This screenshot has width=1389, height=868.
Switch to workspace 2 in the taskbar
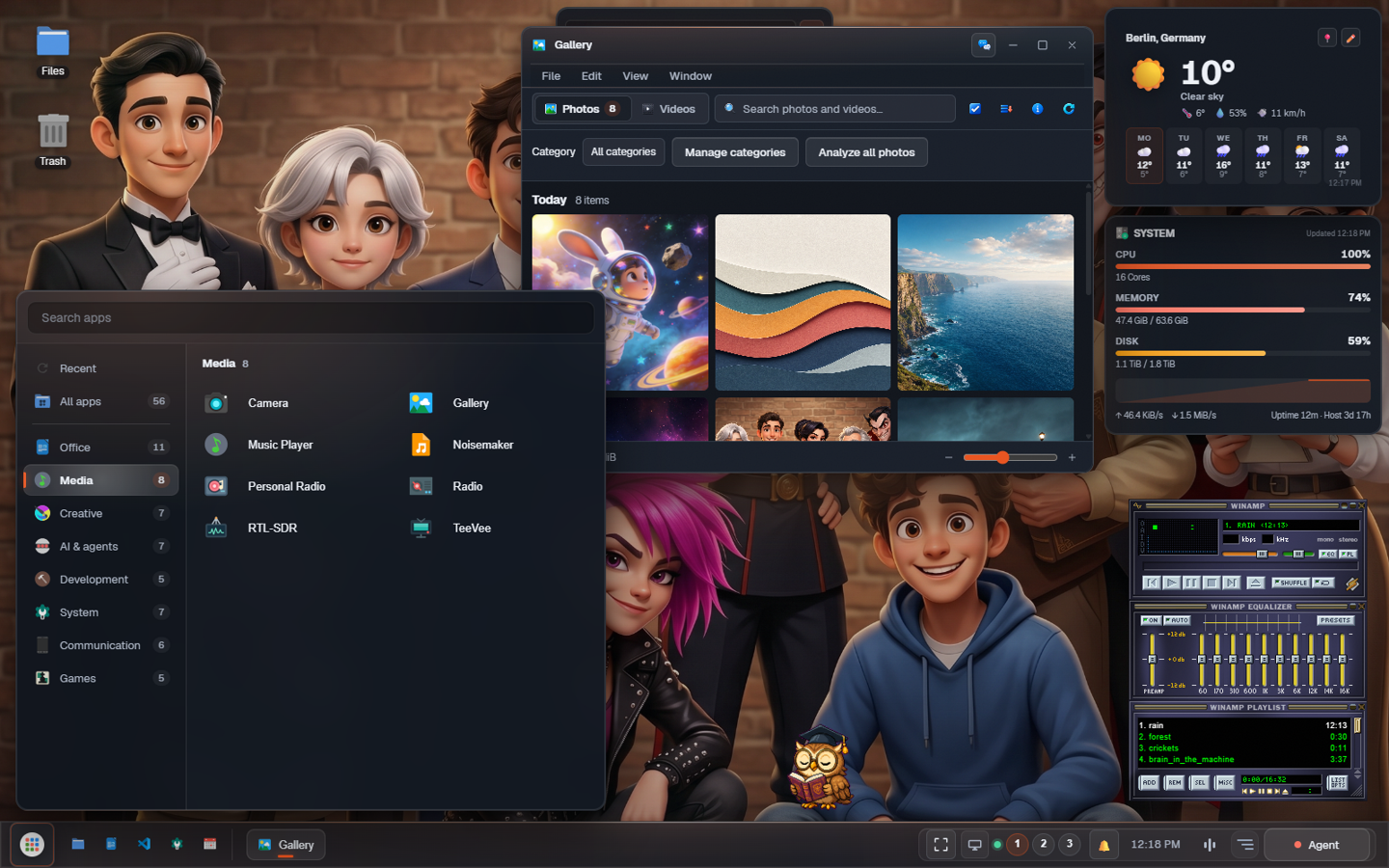1044,844
